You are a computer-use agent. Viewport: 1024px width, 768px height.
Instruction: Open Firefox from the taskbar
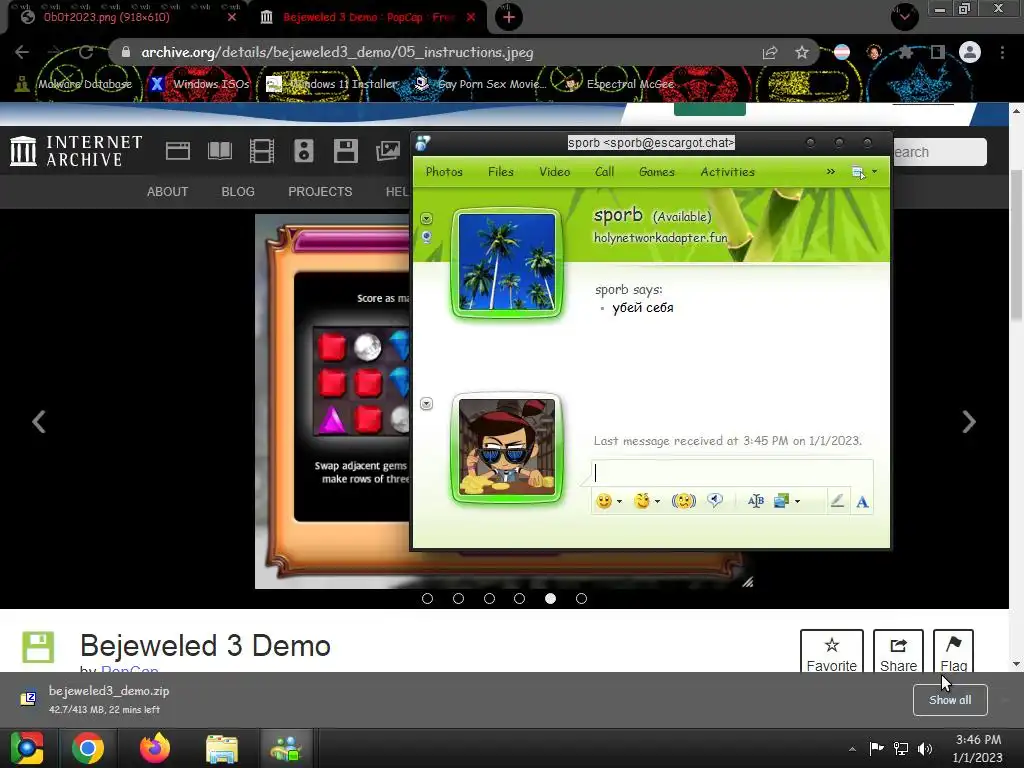[155, 748]
